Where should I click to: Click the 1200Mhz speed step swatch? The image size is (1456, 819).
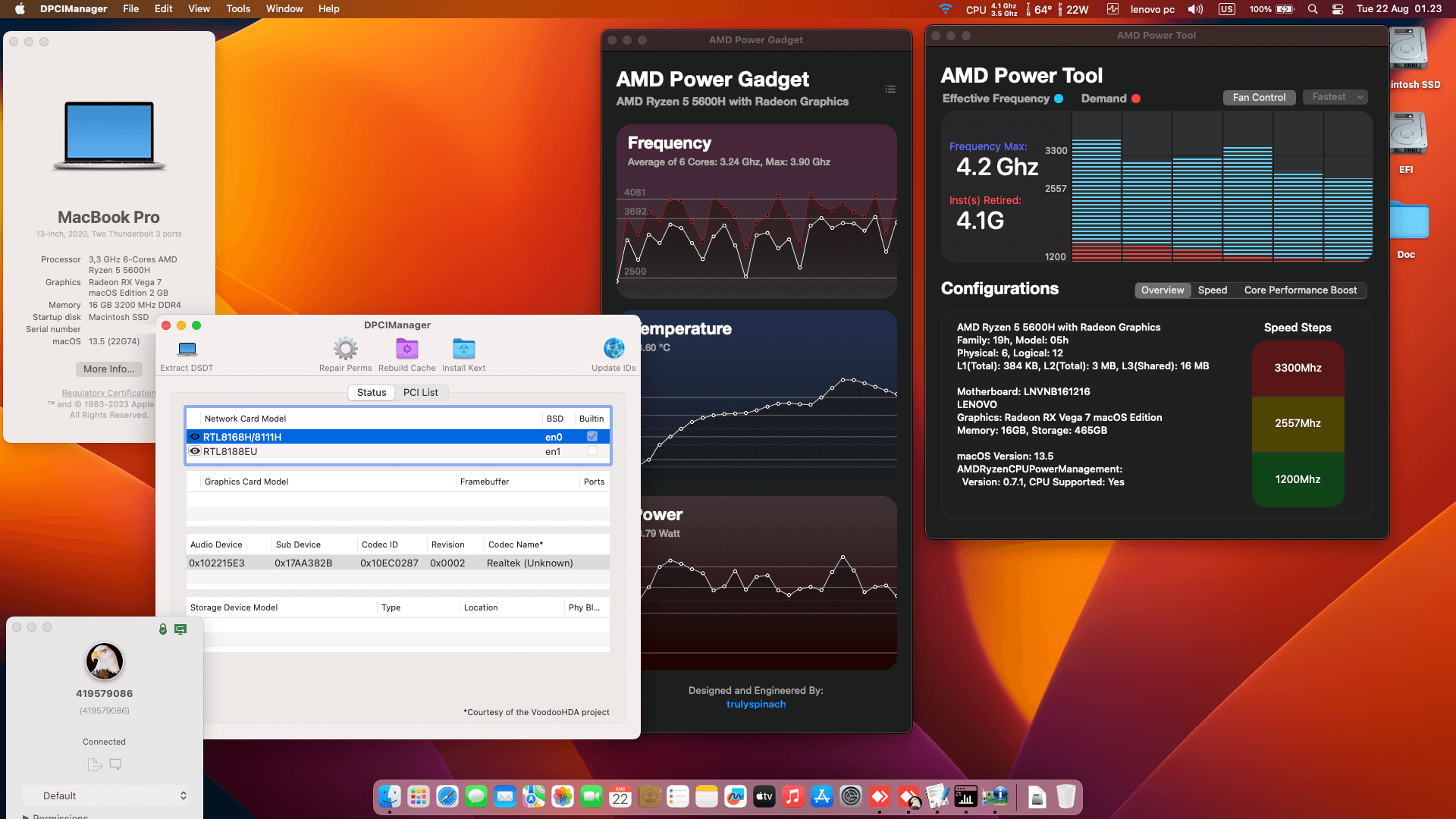click(x=1298, y=480)
